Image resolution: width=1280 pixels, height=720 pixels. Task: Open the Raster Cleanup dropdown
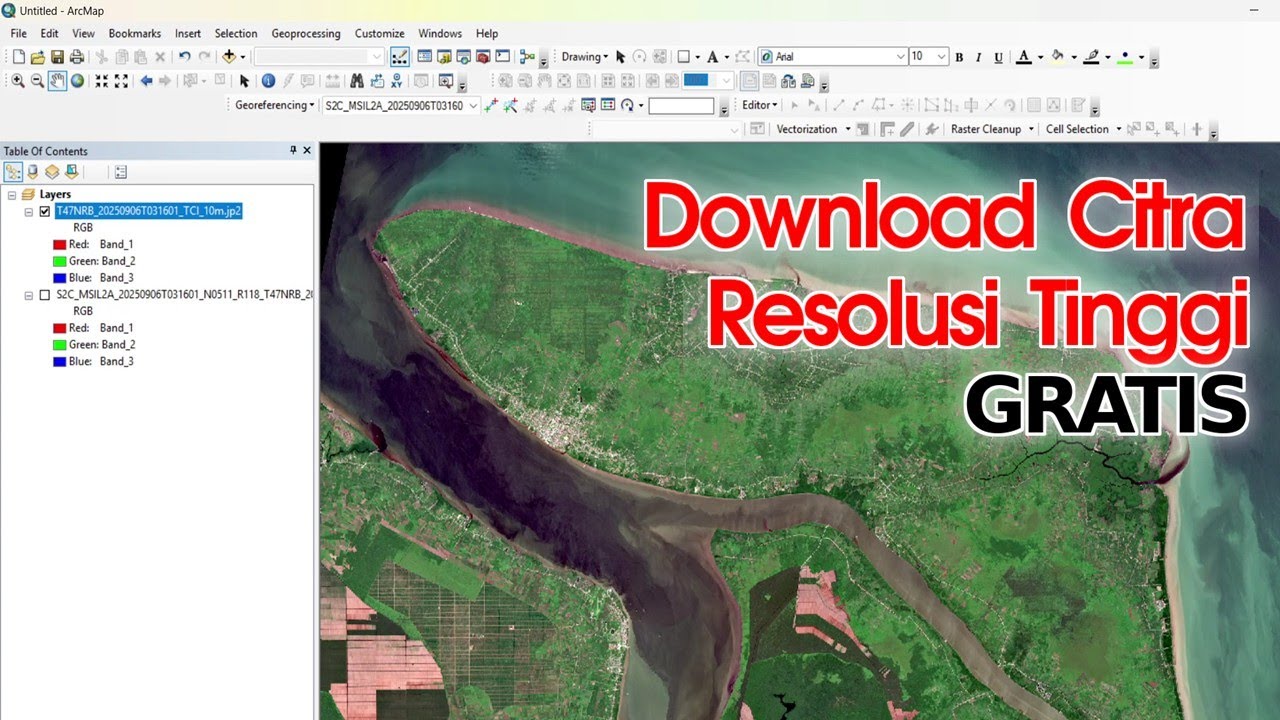[x=992, y=129]
